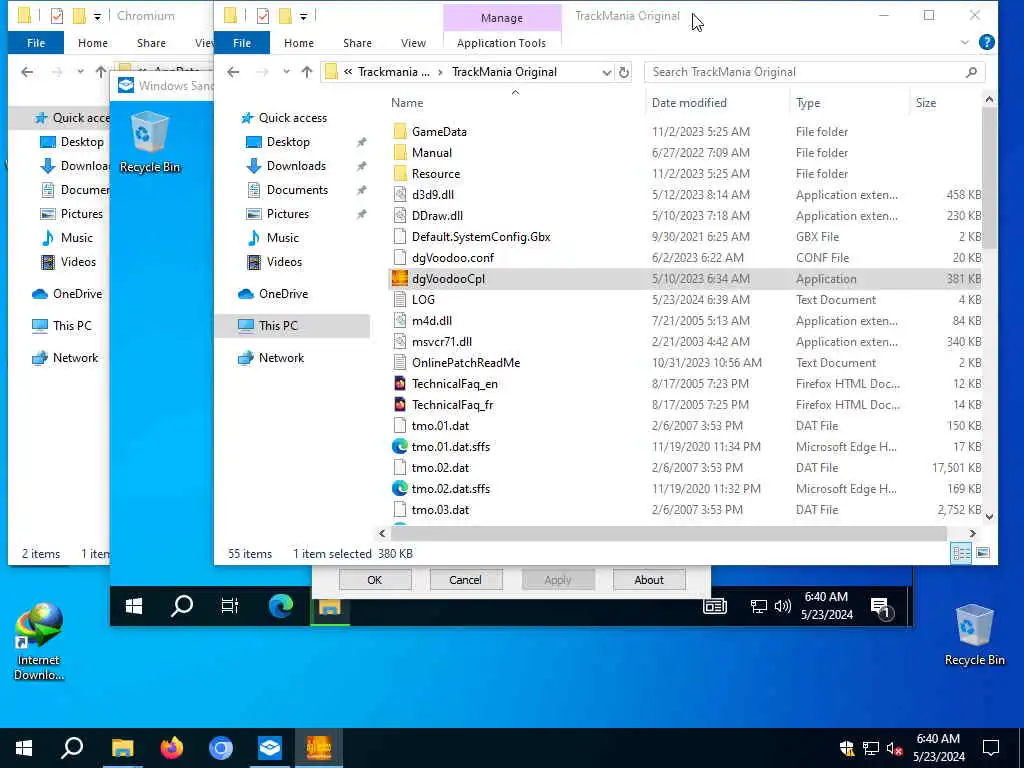The height and width of the screenshot is (768, 1024).
Task: Open Chromium window toolbar customize dropdown
Action: pyautogui.click(x=97, y=16)
